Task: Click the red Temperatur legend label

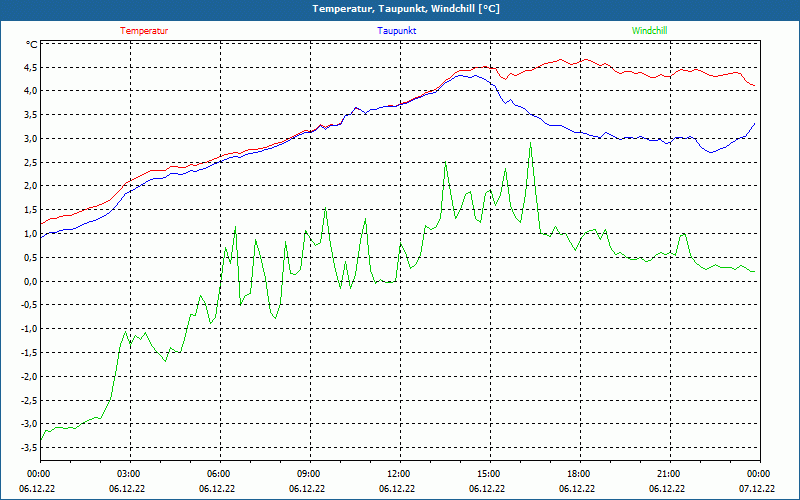Action: (x=144, y=31)
